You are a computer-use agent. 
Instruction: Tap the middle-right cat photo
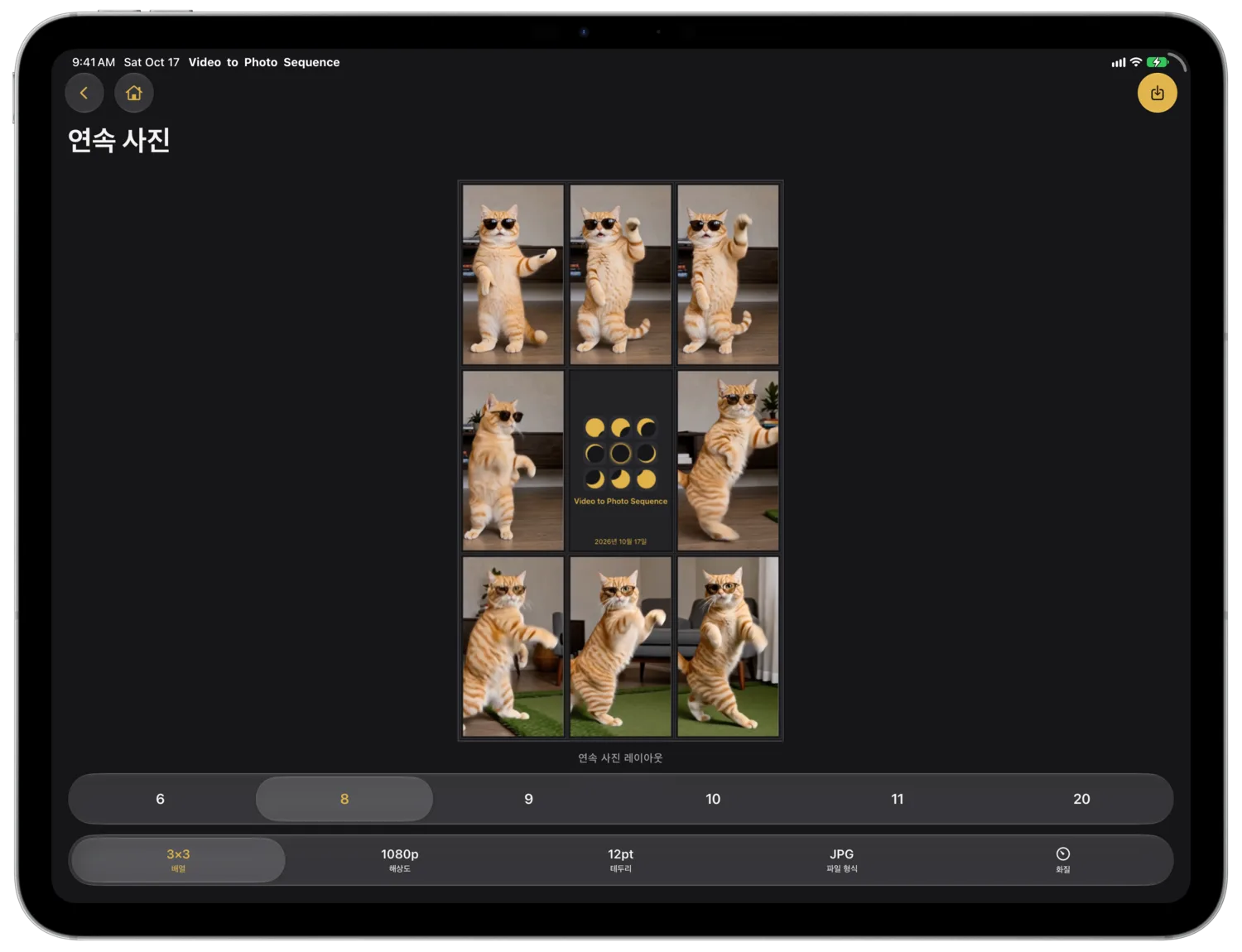click(728, 460)
